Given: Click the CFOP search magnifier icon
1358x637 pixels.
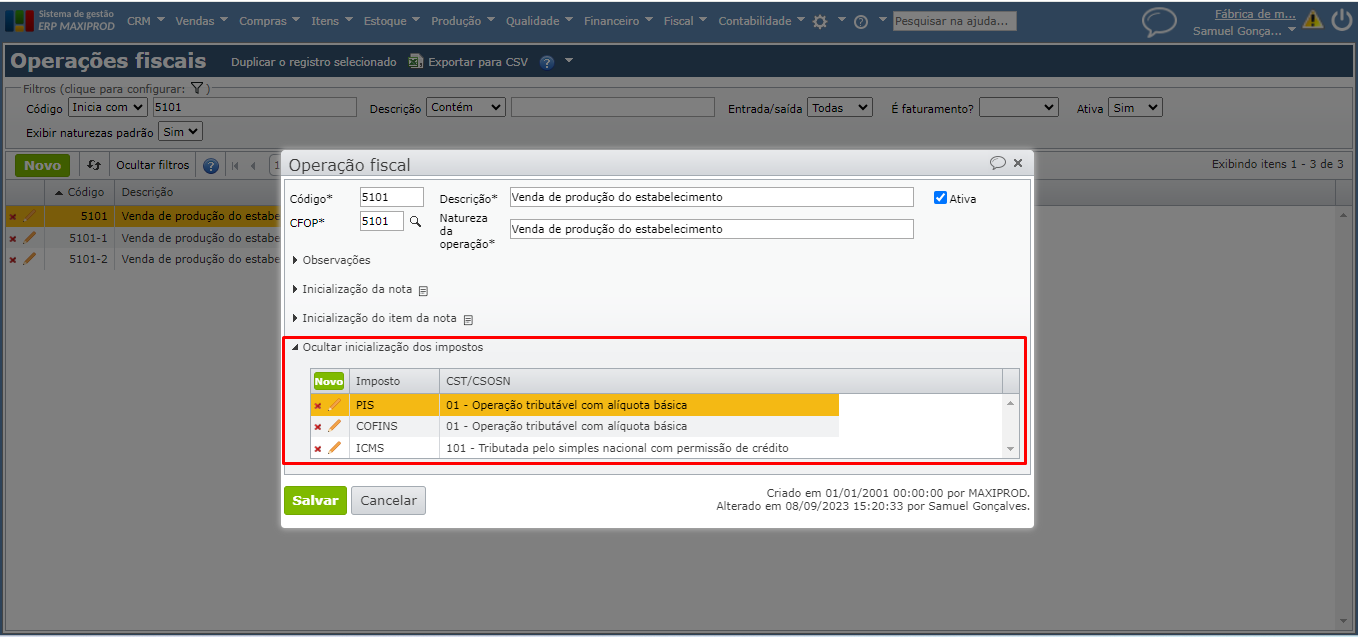Looking at the screenshot, I should (415, 221).
